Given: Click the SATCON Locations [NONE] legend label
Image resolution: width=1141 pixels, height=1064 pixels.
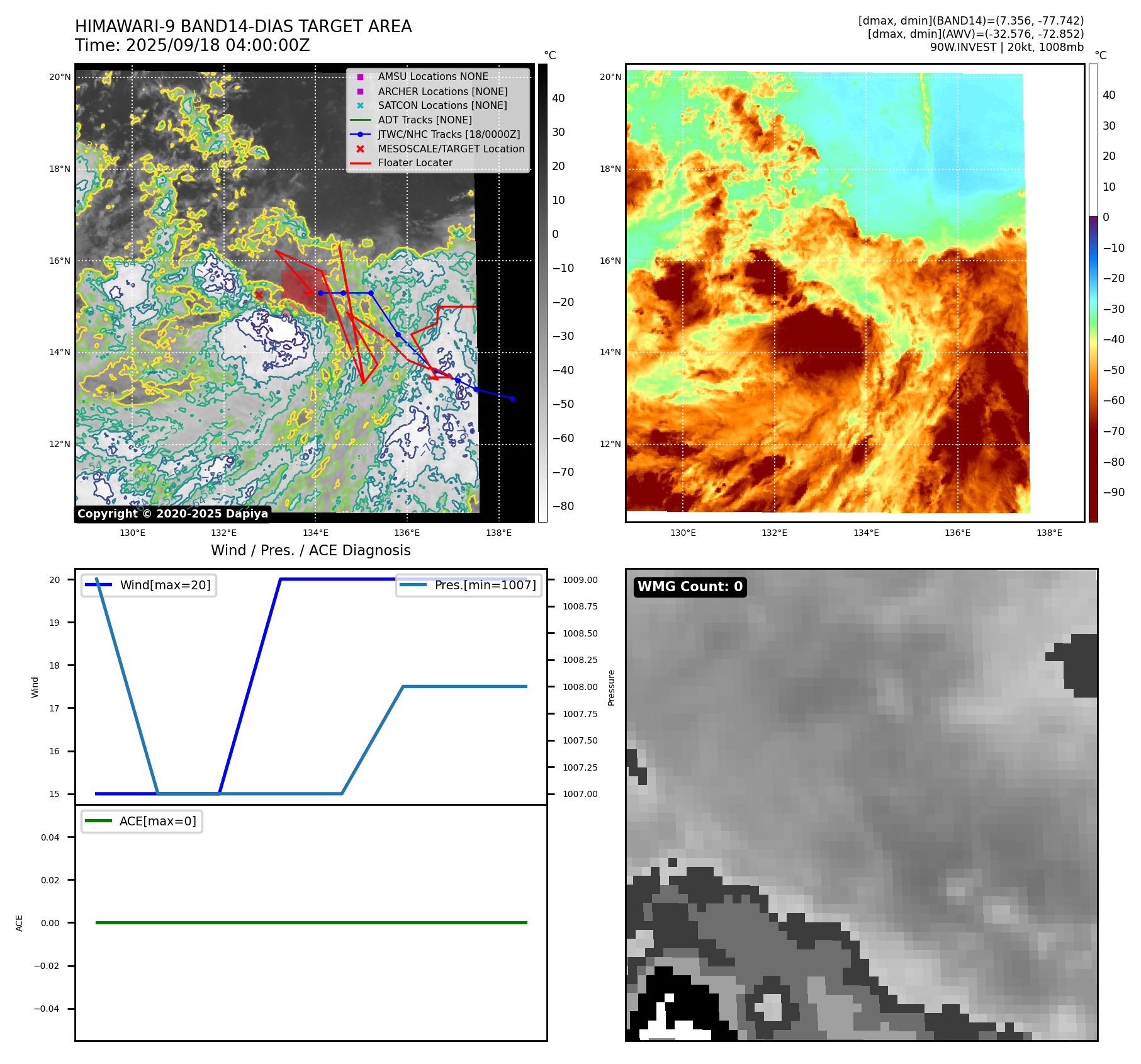Looking at the screenshot, I should (x=442, y=106).
